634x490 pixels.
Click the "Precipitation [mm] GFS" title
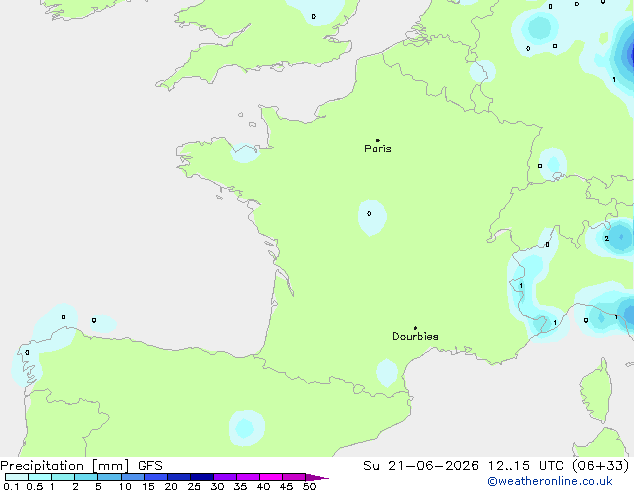click(x=81, y=466)
